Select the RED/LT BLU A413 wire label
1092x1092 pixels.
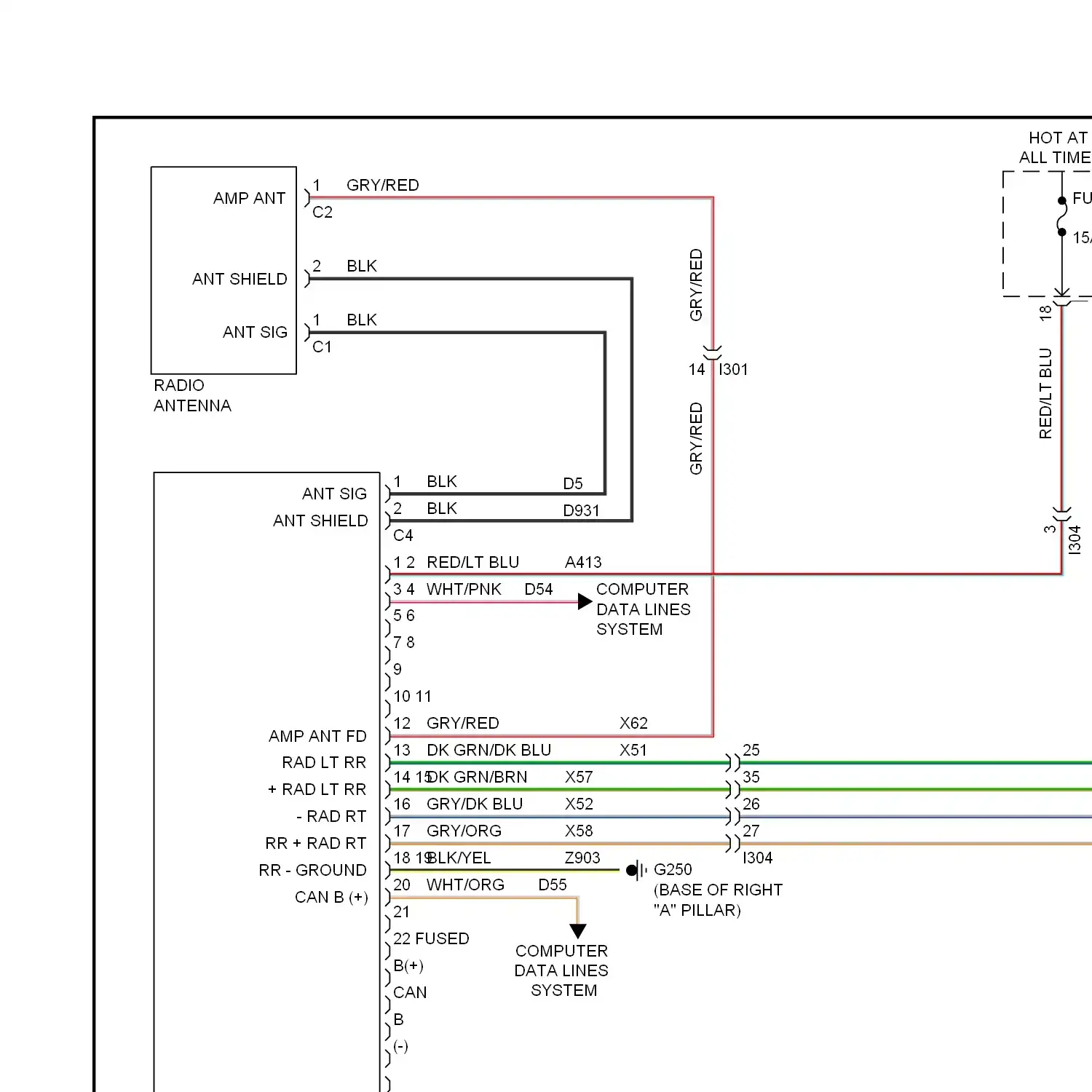point(514,562)
